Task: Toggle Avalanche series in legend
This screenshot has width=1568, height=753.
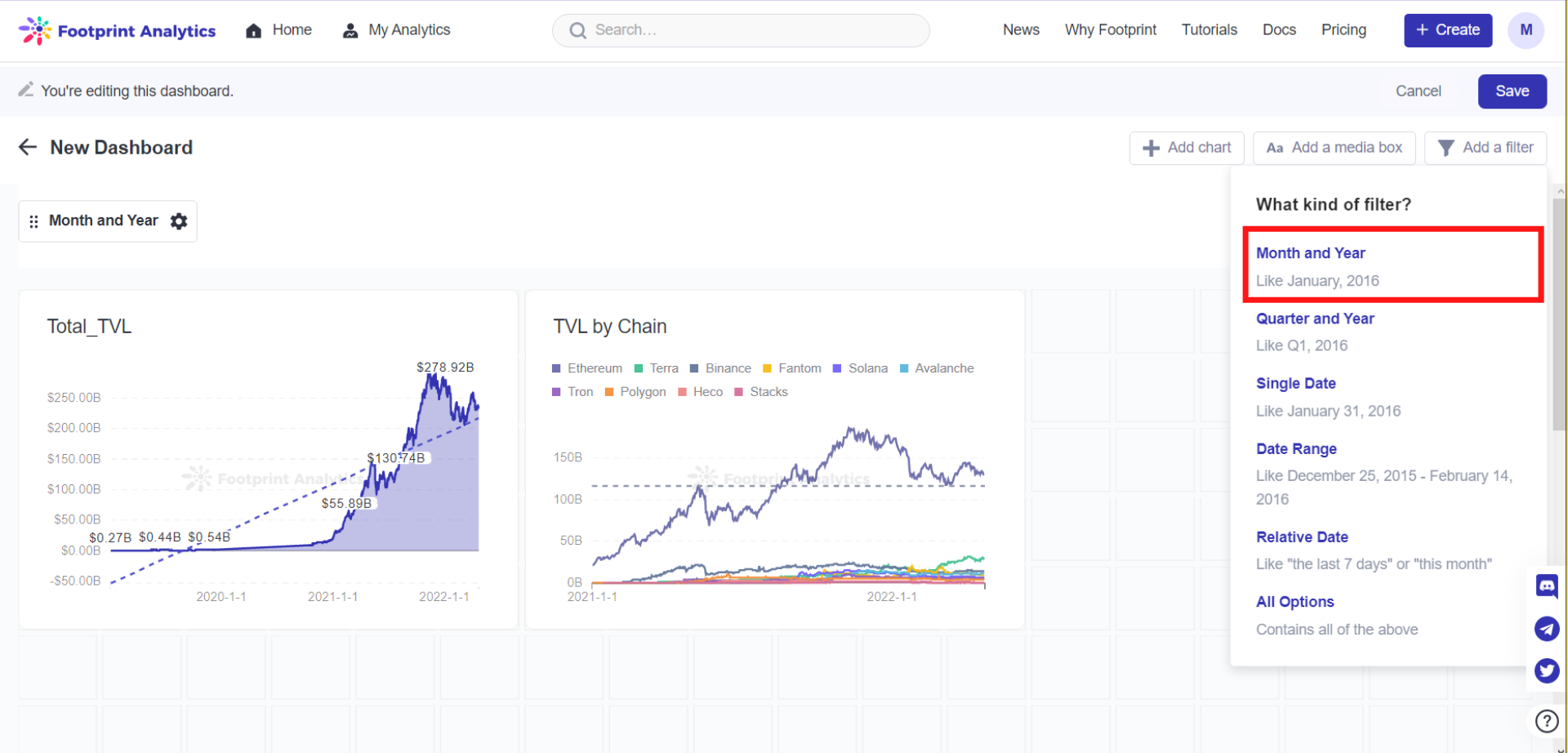Action: pyautogui.click(x=937, y=368)
